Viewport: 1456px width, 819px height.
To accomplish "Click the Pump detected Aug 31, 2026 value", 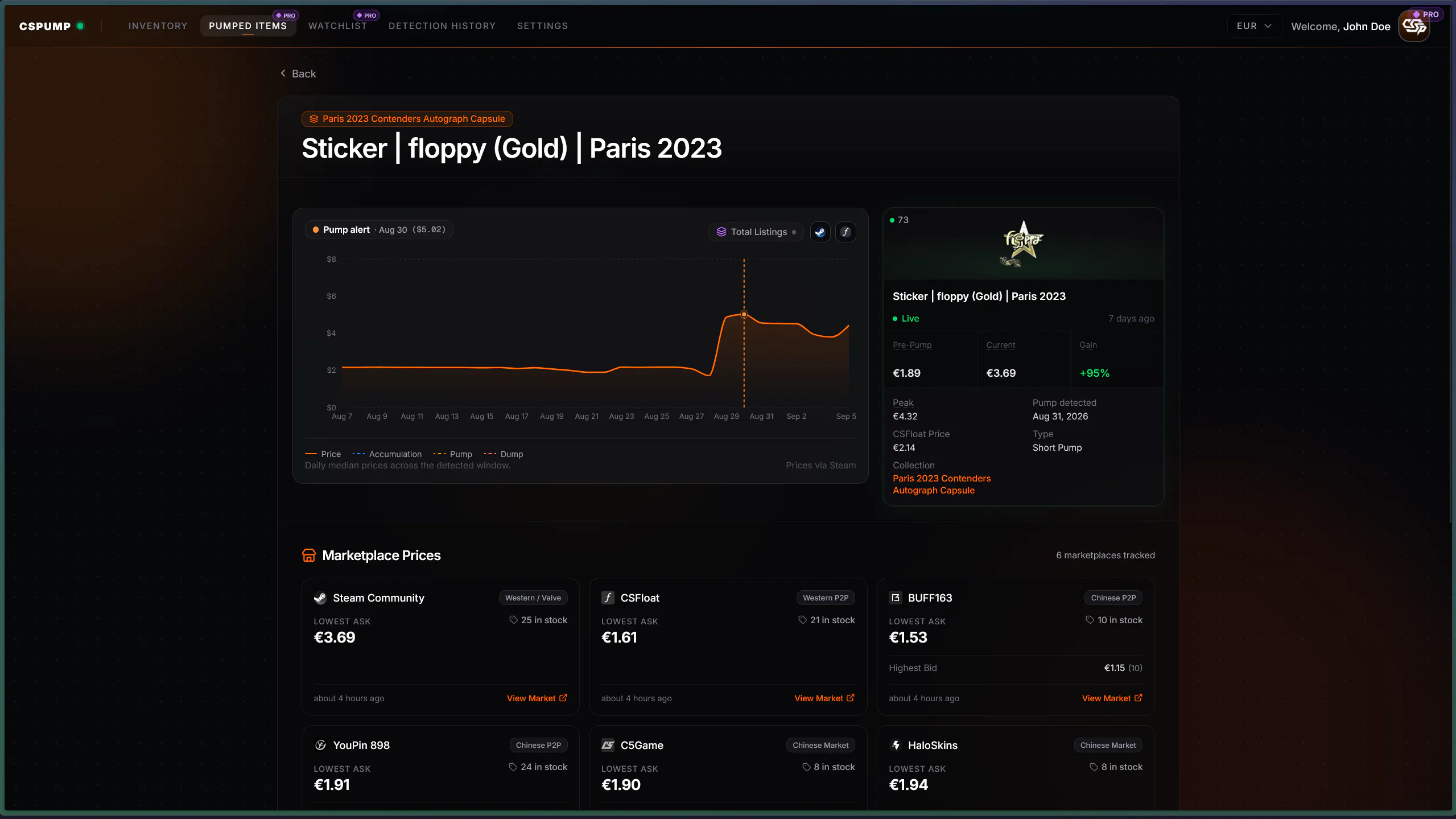I will (x=1060, y=417).
